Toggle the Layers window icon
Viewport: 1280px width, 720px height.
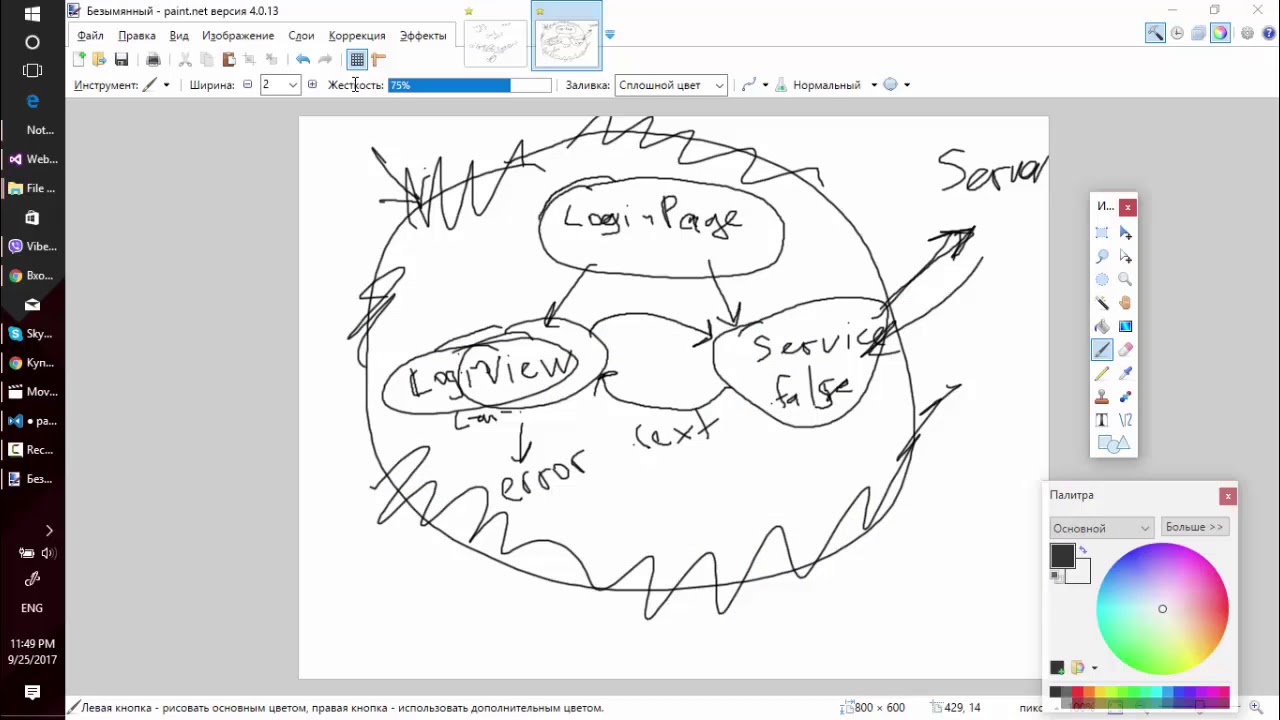(1198, 33)
